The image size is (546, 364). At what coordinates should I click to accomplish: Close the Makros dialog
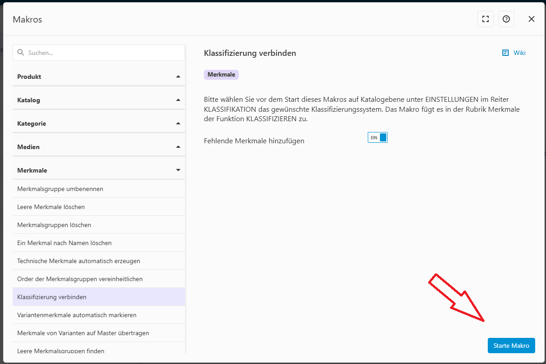pos(531,19)
